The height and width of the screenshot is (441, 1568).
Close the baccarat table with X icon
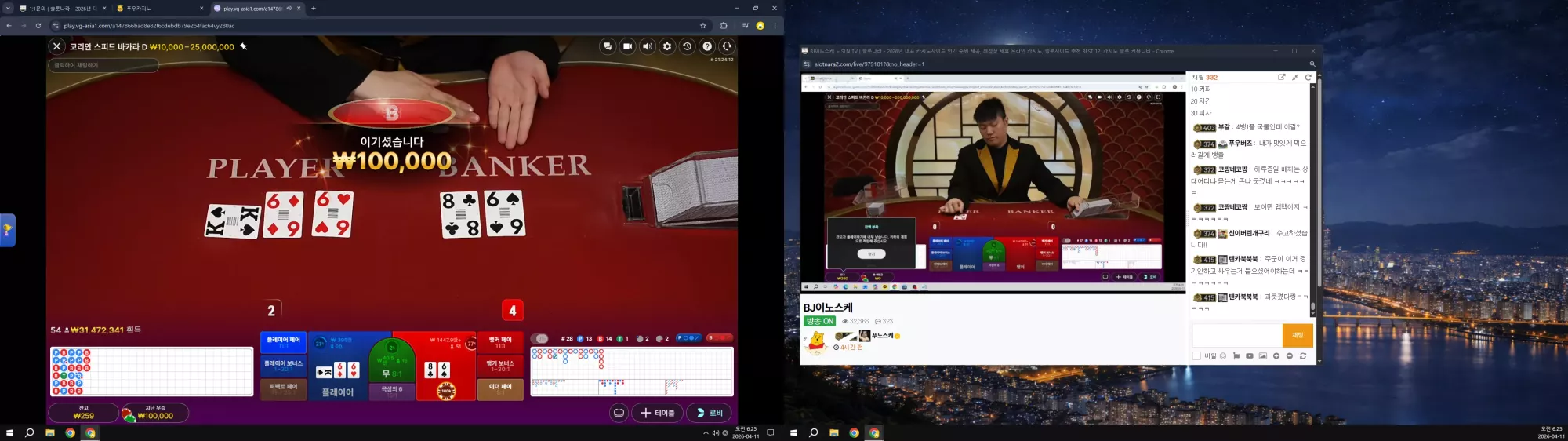[x=56, y=46]
